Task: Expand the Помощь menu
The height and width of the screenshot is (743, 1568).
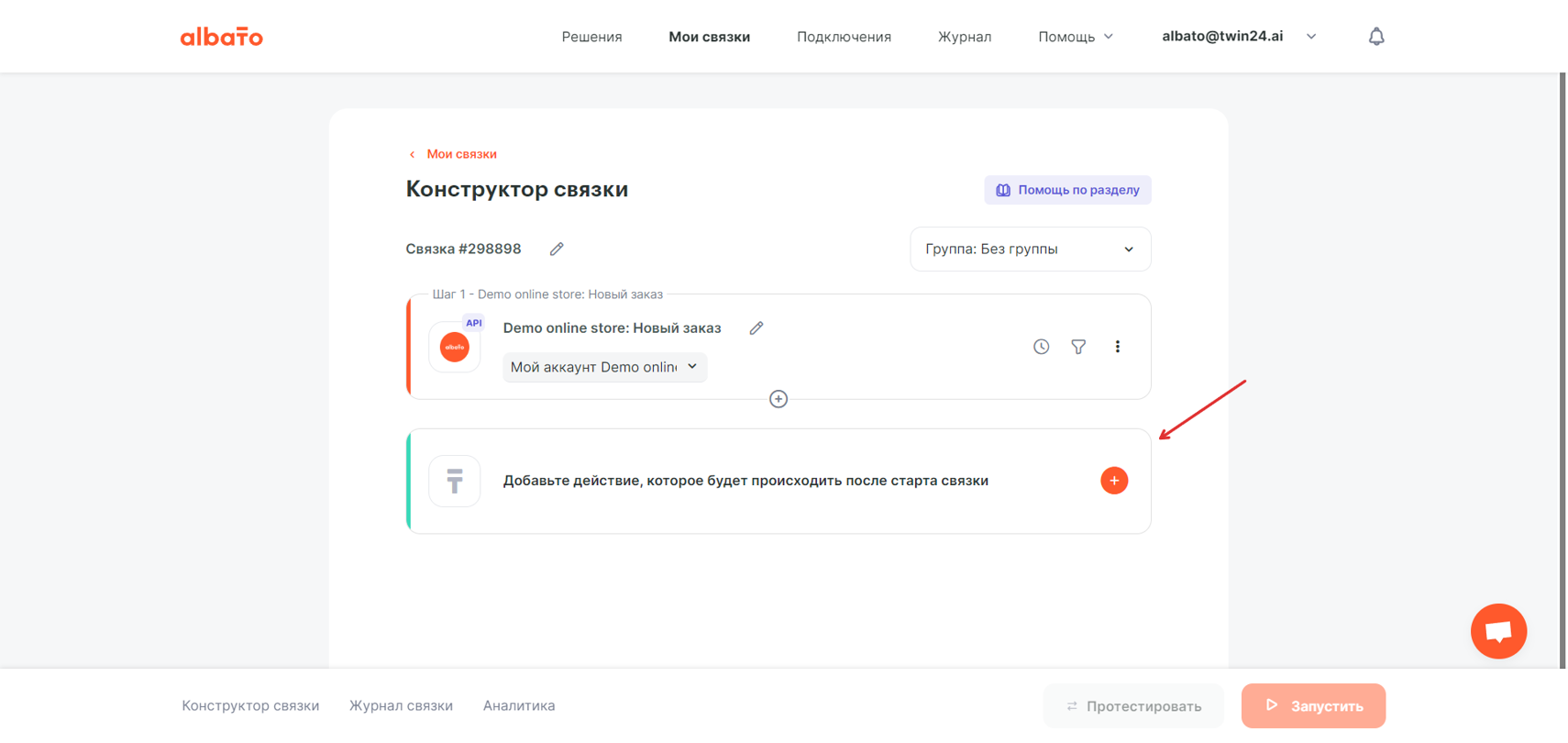Action: 1076,37
